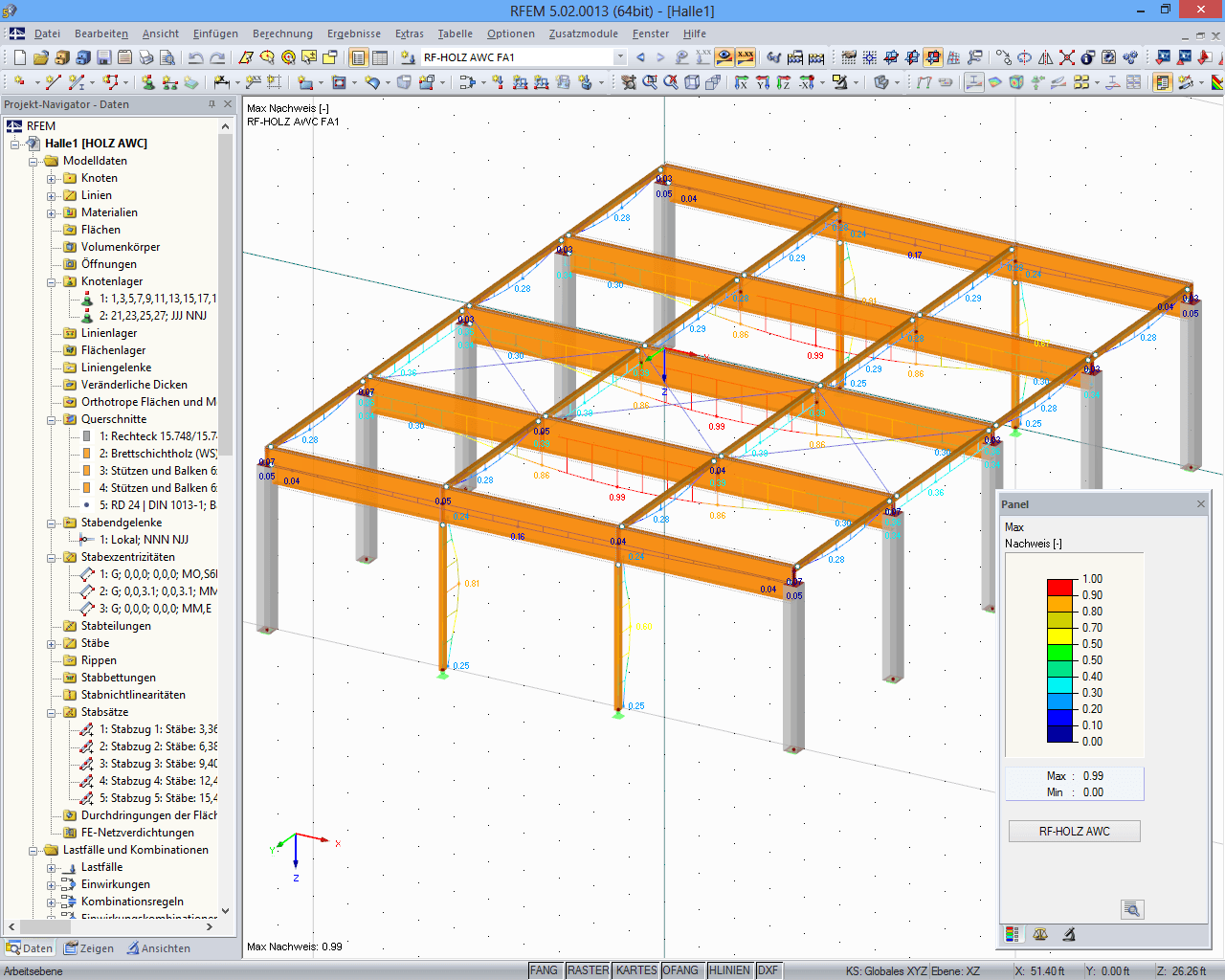Select the Linienlager tree item
1225x980 pixels.
point(109,333)
